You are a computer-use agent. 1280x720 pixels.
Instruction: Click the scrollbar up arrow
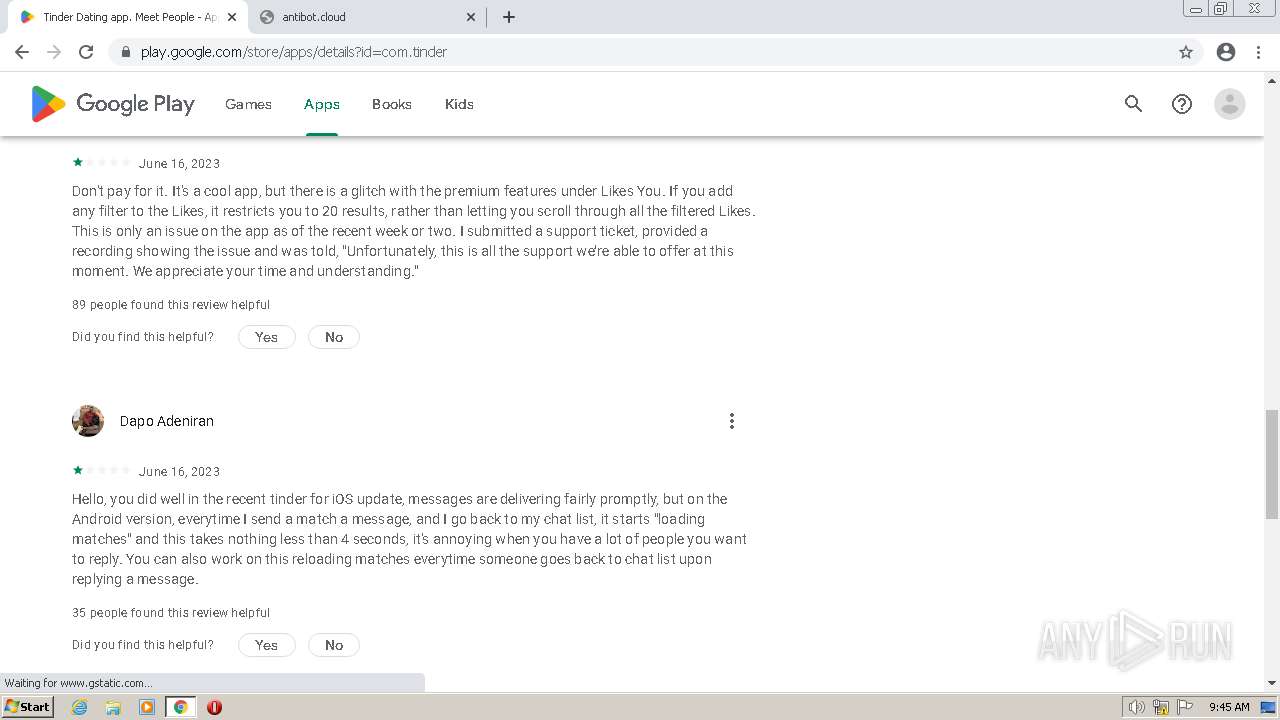tap(1272, 79)
